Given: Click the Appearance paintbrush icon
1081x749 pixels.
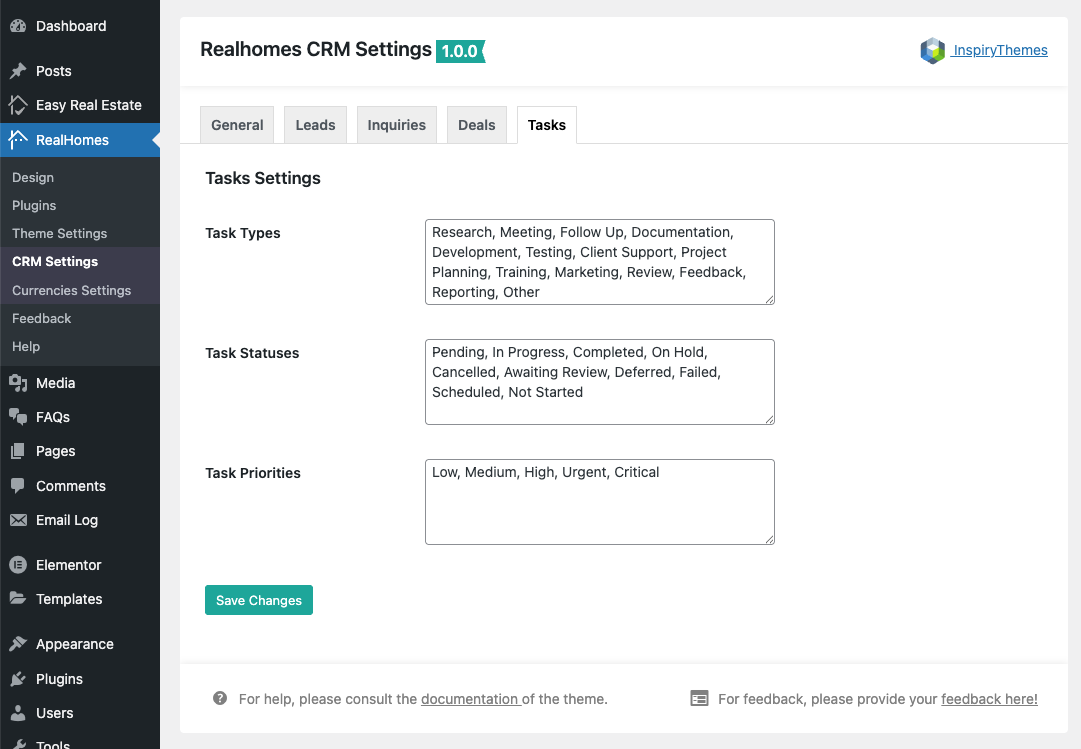Looking at the screenshot, I should tap(18, 644).
